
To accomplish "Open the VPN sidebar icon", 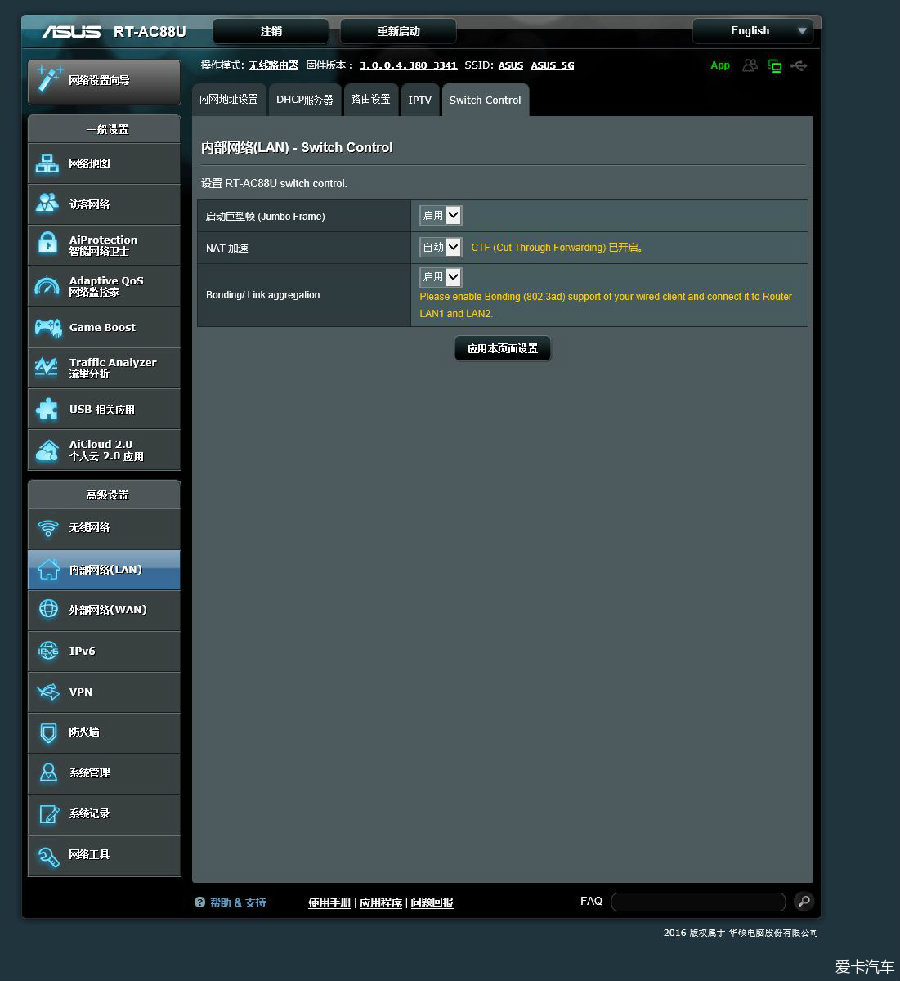I will coord(48,691).
